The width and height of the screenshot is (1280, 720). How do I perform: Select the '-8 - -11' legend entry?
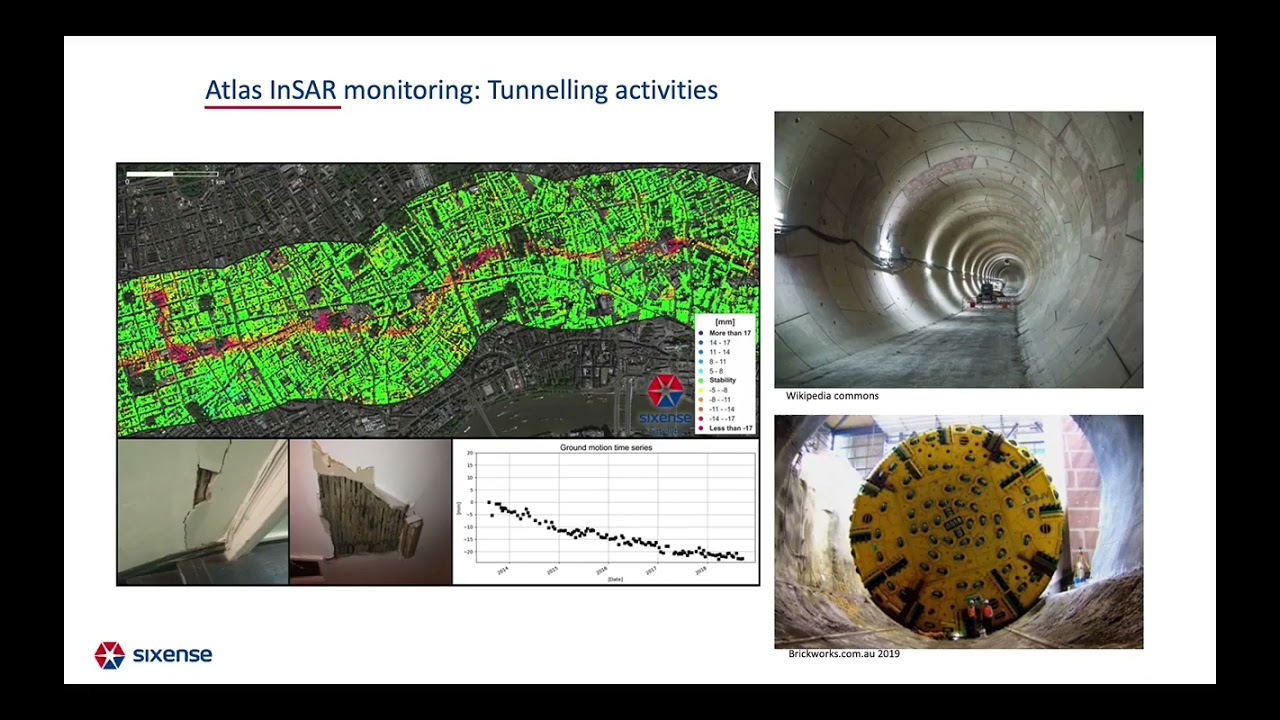[715, 399]
